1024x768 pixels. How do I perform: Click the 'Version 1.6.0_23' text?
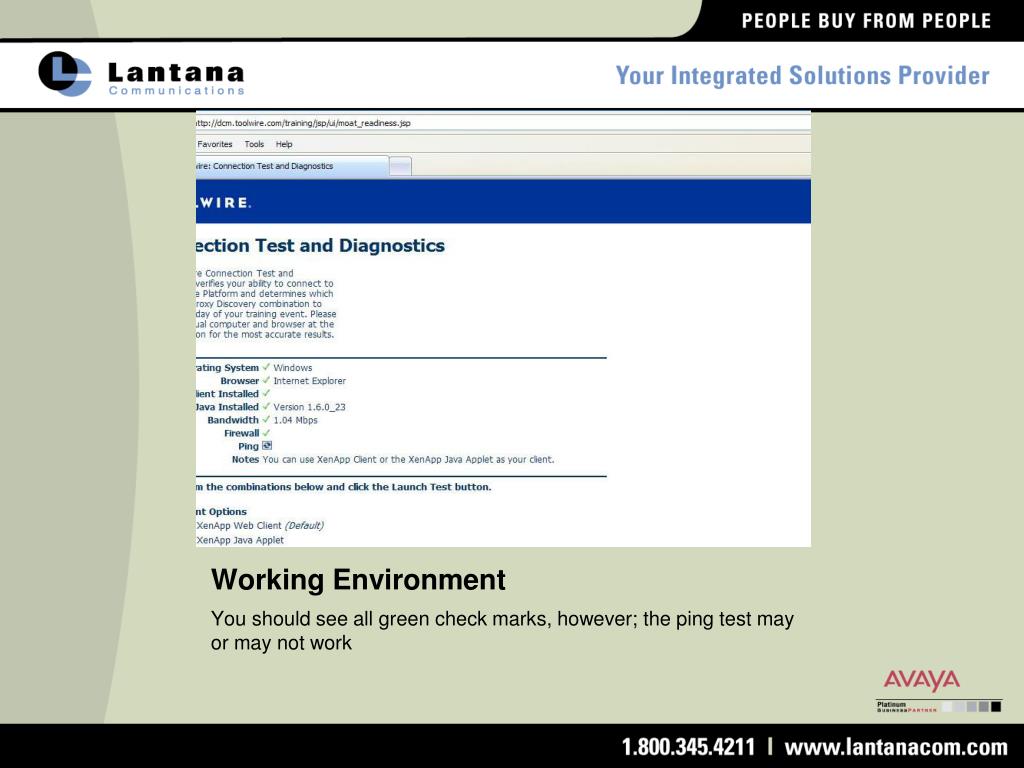pos(309,407)
